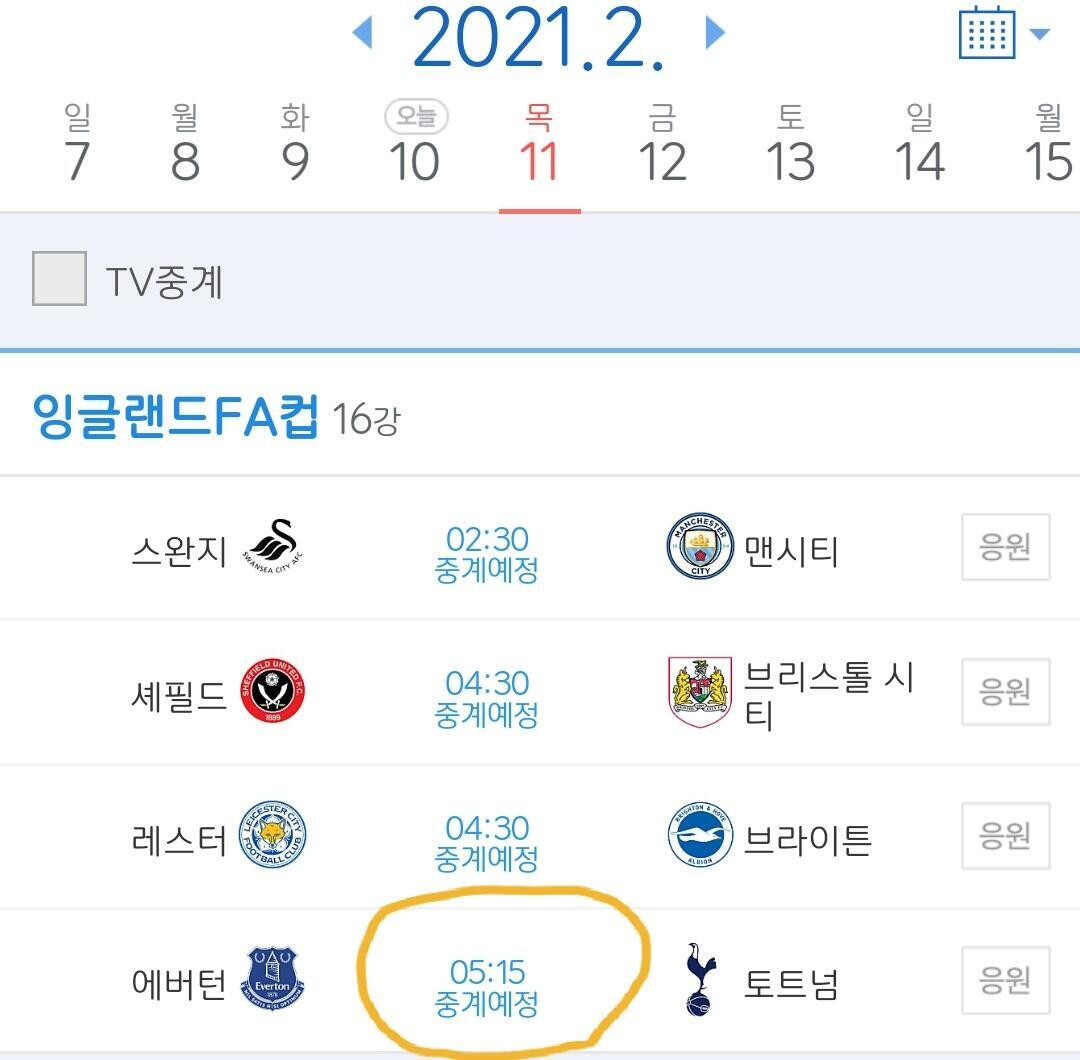Viewport: 1080px width, 1060px height.
Task: Click the Sheffield United badge
Action: pos(273,692)
